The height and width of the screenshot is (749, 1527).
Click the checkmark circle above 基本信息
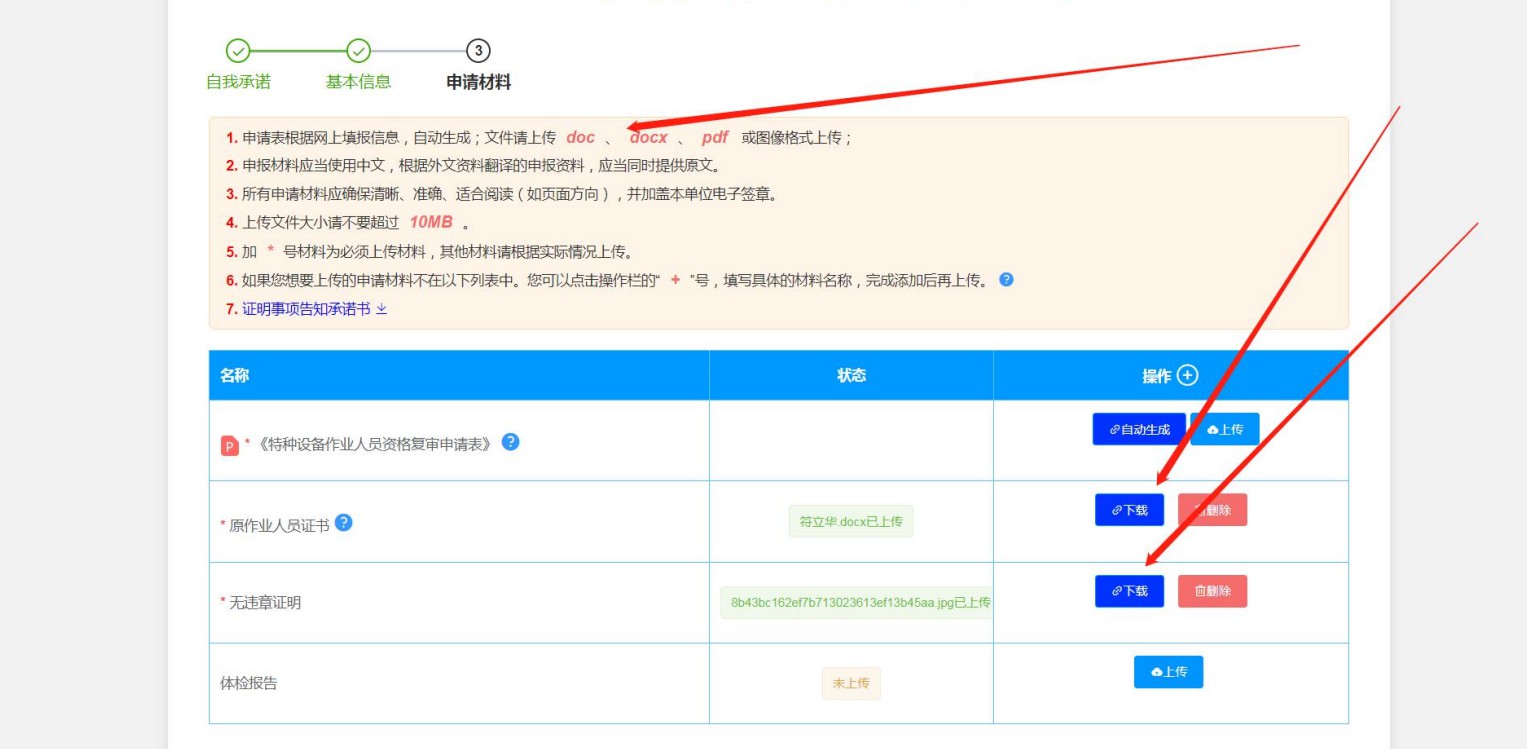(358, 51)
